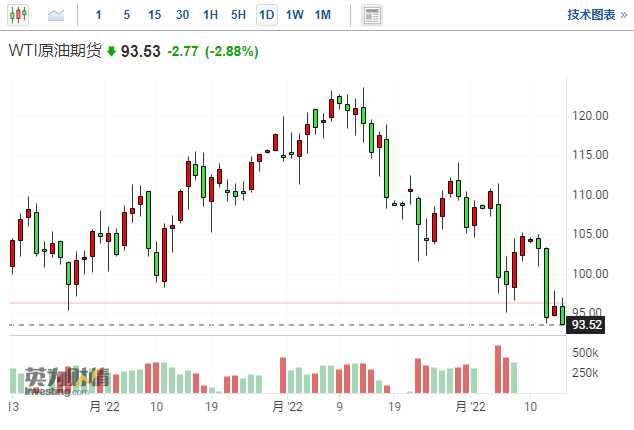Switch to the 1H timeframe
The width and height of the screenshot is (634, 430).
click(x=210, y=15)
